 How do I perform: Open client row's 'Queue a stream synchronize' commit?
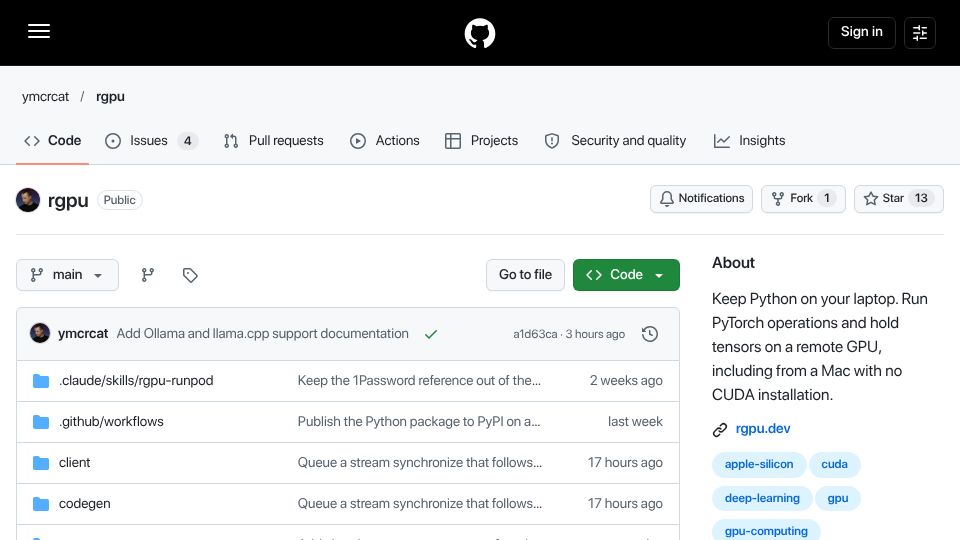(x=419, y=463)
